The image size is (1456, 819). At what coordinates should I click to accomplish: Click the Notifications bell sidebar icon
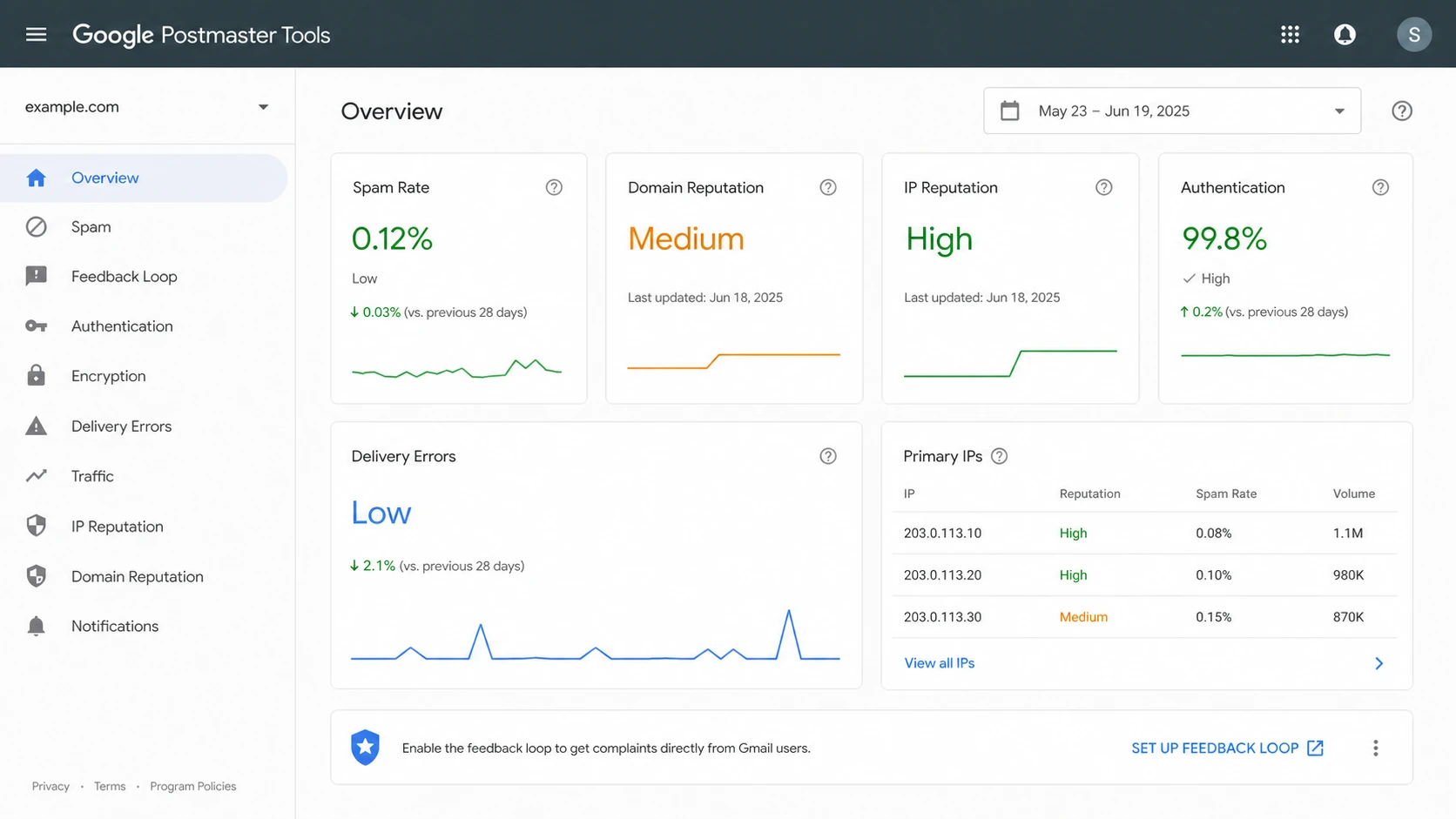pyautogui.click(x=36, y=626)
